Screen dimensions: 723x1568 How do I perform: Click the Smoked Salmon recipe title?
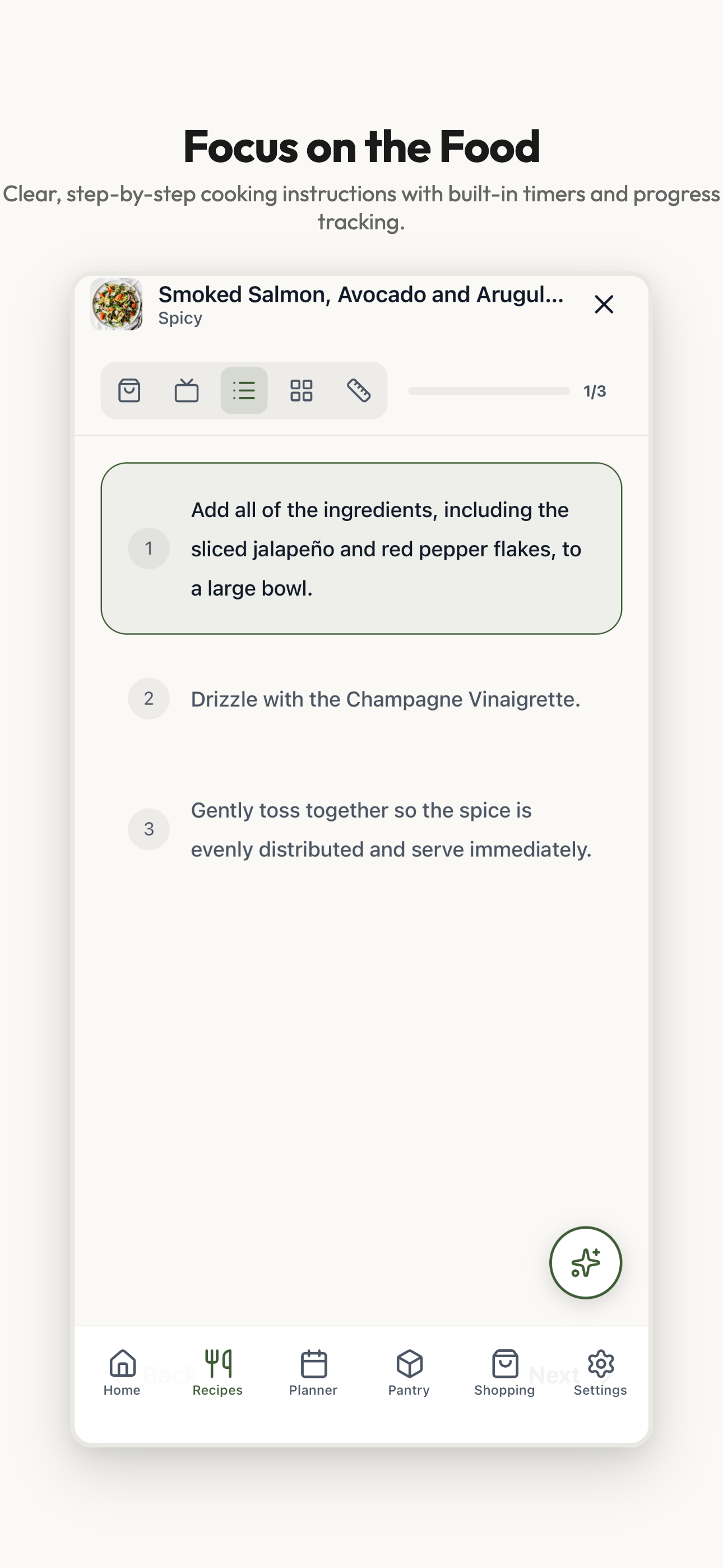coord(361,294)
